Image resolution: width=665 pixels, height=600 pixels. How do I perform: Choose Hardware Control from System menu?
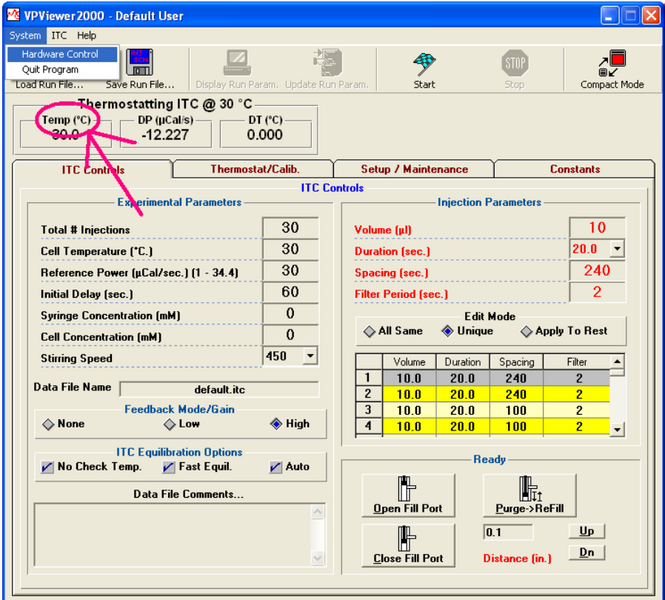(62, 54)
